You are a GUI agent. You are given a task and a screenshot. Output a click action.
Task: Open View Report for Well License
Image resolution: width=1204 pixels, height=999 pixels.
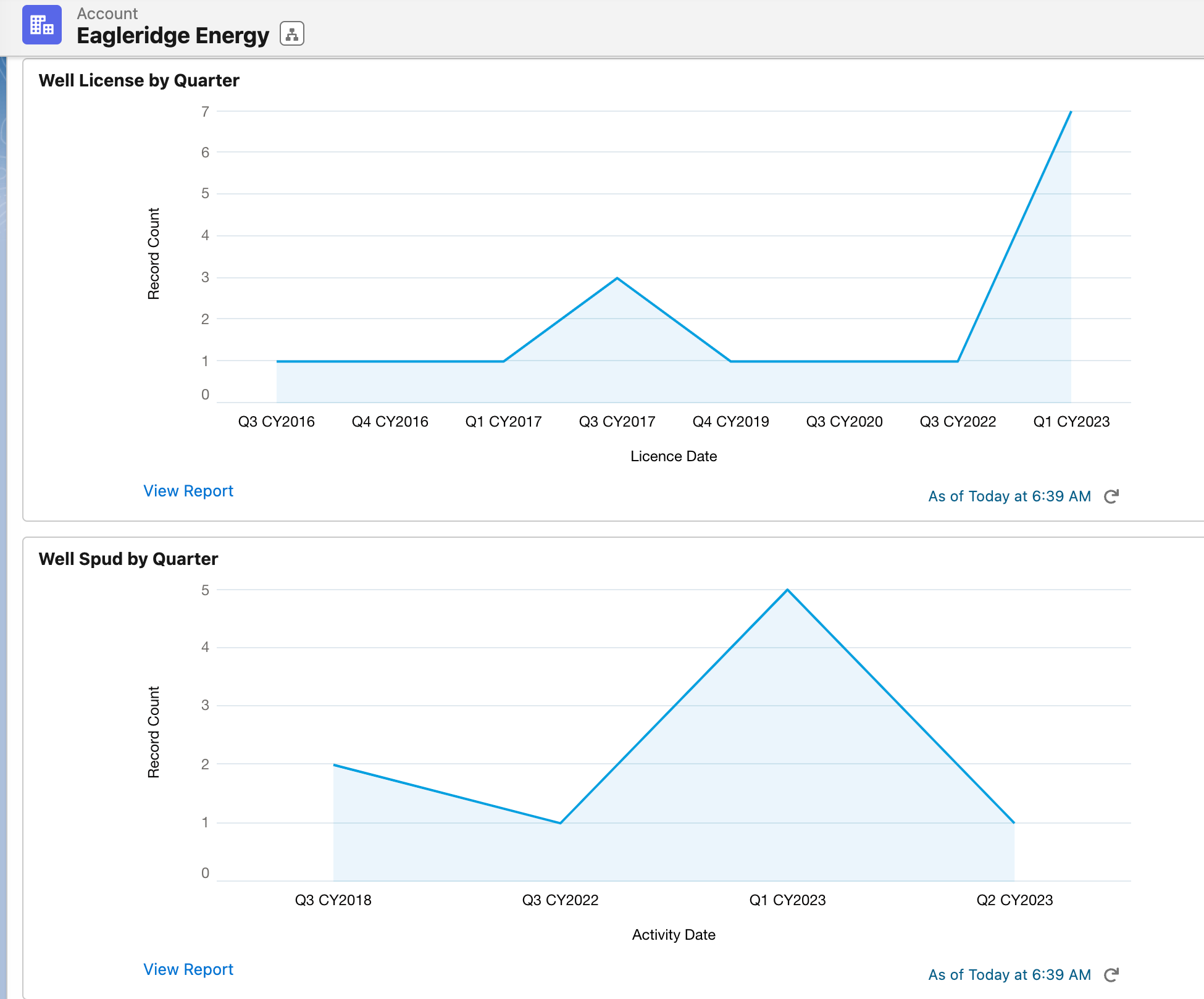(x=188, y=491)
